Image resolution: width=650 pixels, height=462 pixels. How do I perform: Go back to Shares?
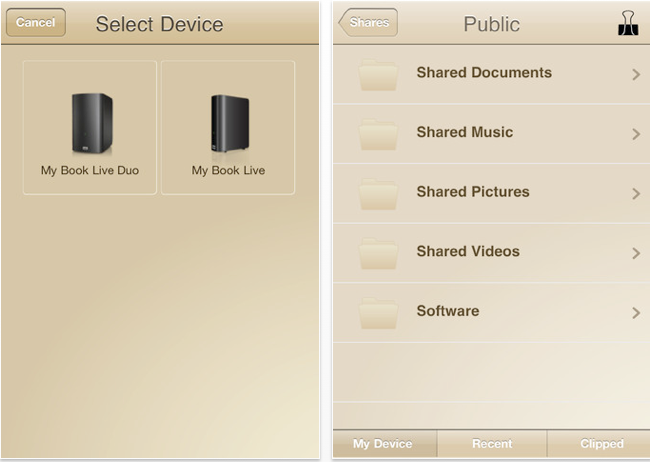click(x=368, y=22)
